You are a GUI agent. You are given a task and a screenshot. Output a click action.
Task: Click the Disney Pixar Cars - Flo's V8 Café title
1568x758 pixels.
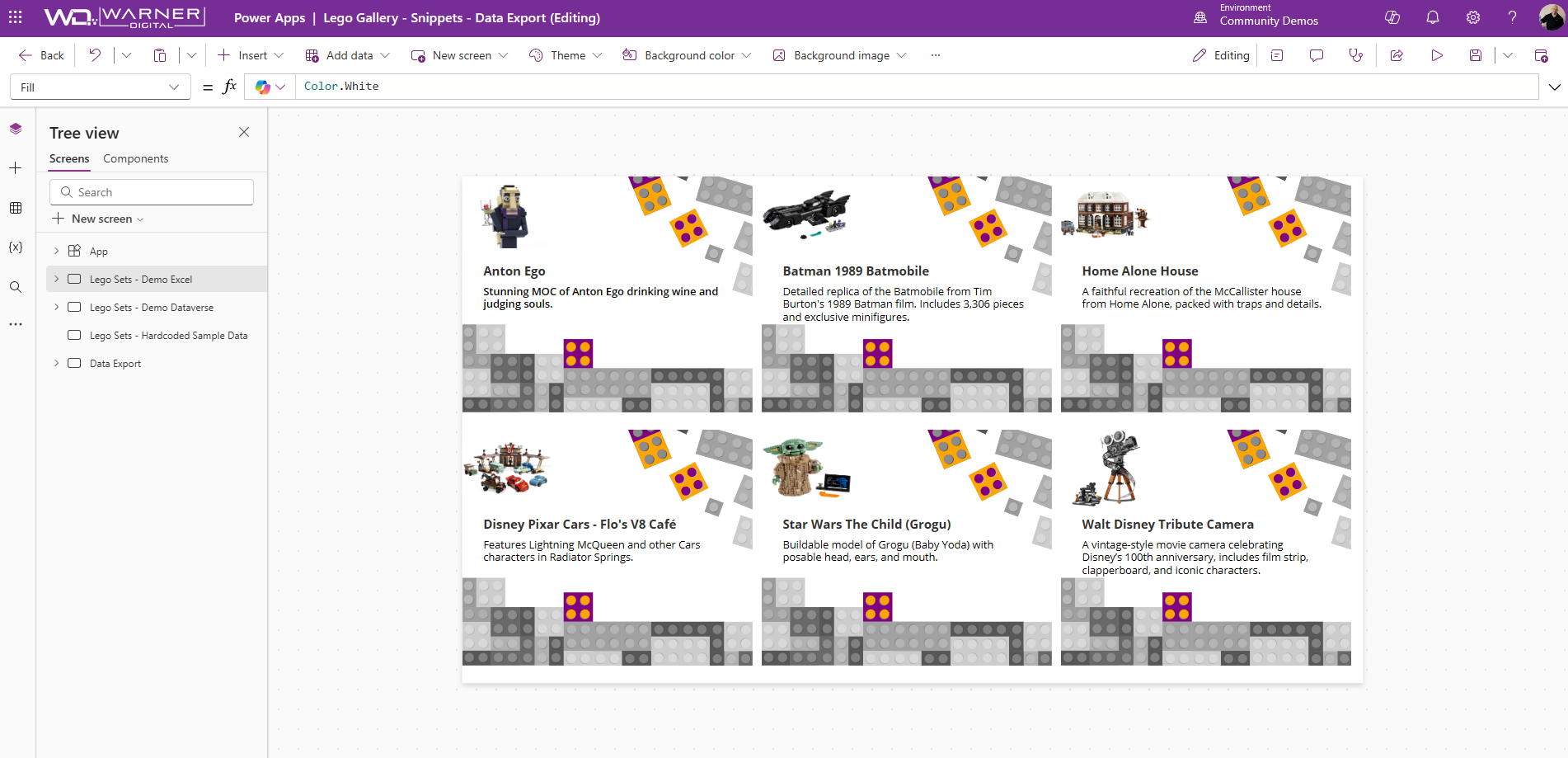click(580, 525)
